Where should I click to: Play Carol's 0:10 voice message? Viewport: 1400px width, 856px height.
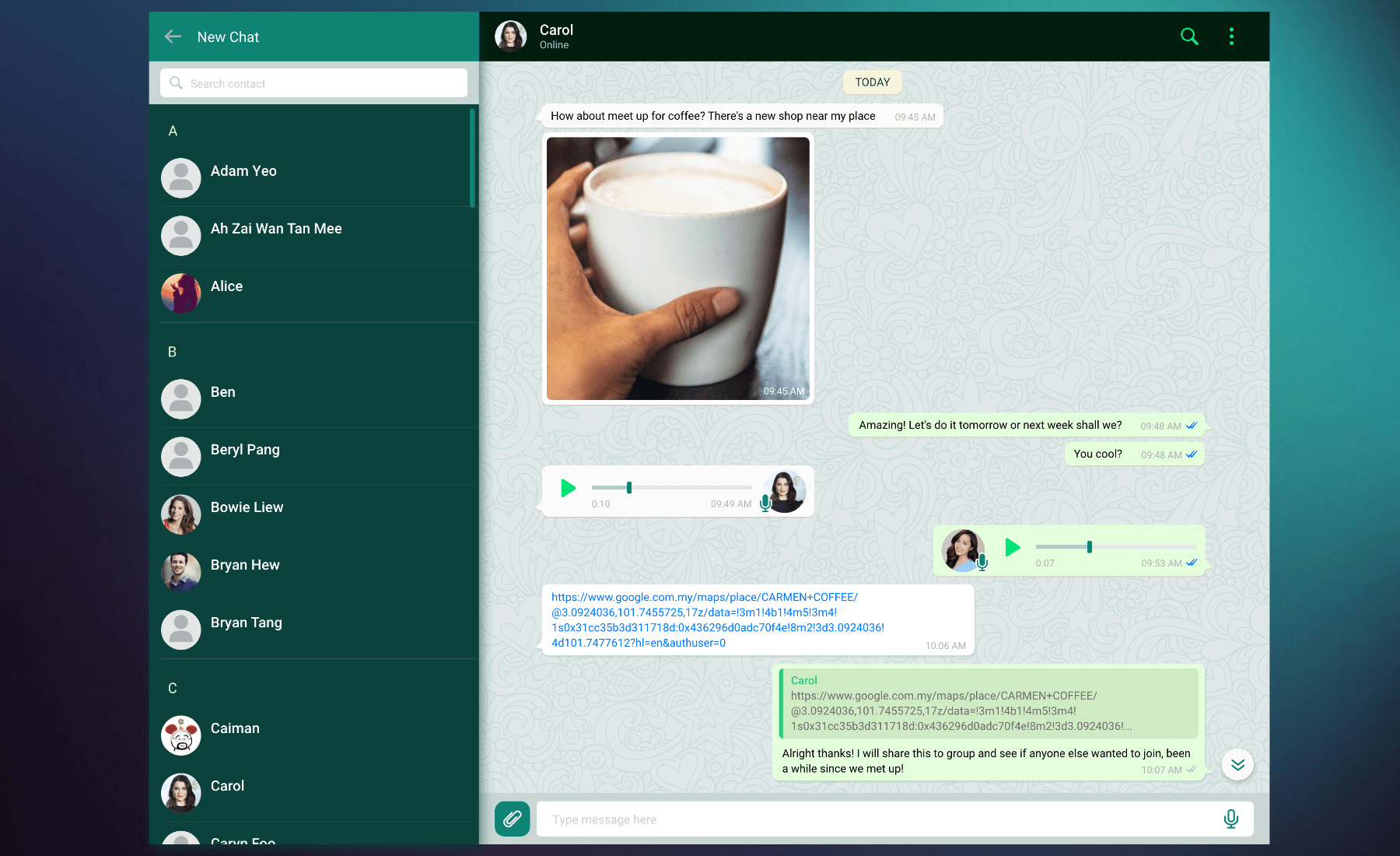click(x=569, y=488)
